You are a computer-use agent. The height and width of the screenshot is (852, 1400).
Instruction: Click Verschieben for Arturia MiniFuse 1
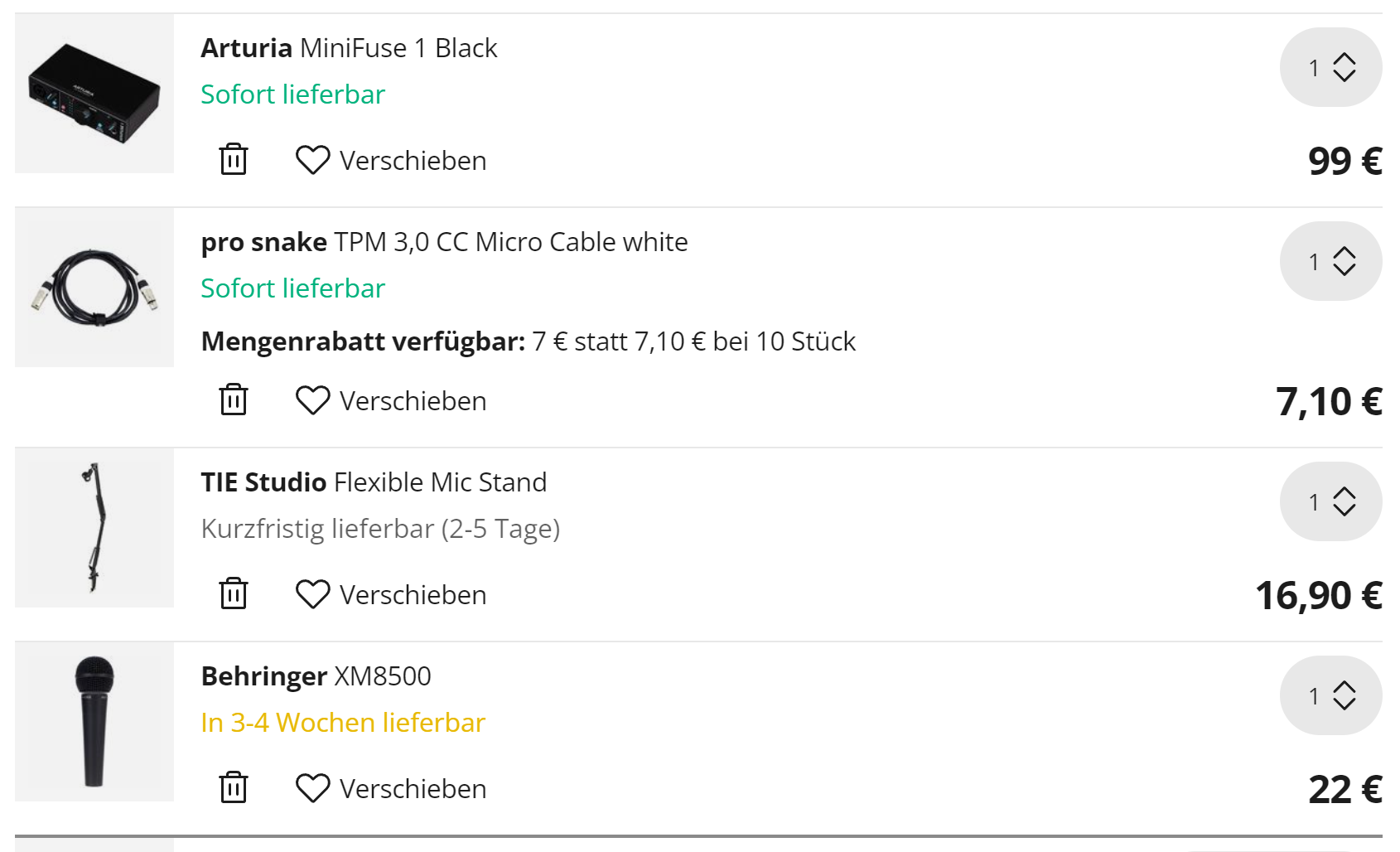click(x=413, y=161)
